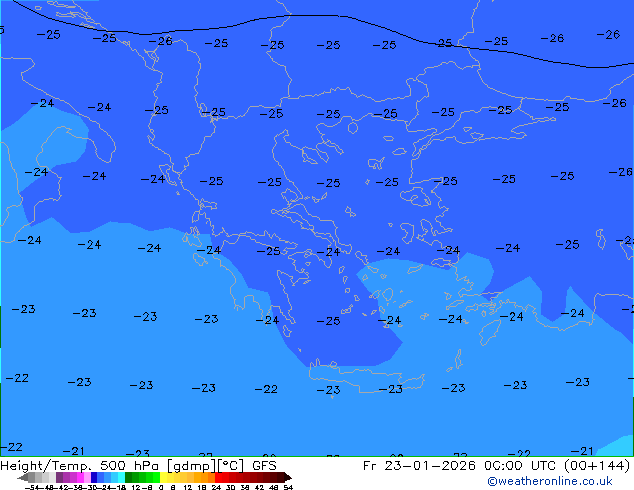Screen dimensions: 634x490
Task: Click the gray left arrow of the color scale
Action: pyautogui.click(x=23, y=477)
